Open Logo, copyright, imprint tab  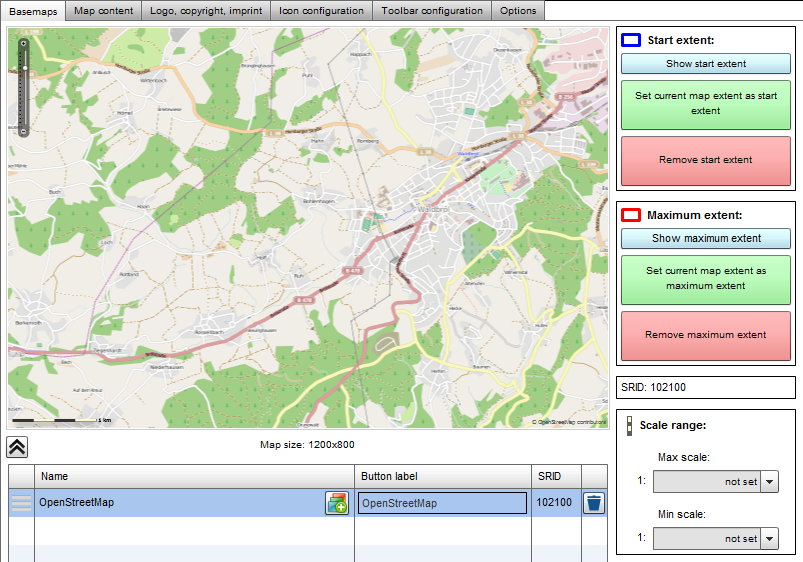(x=206, y=11)
